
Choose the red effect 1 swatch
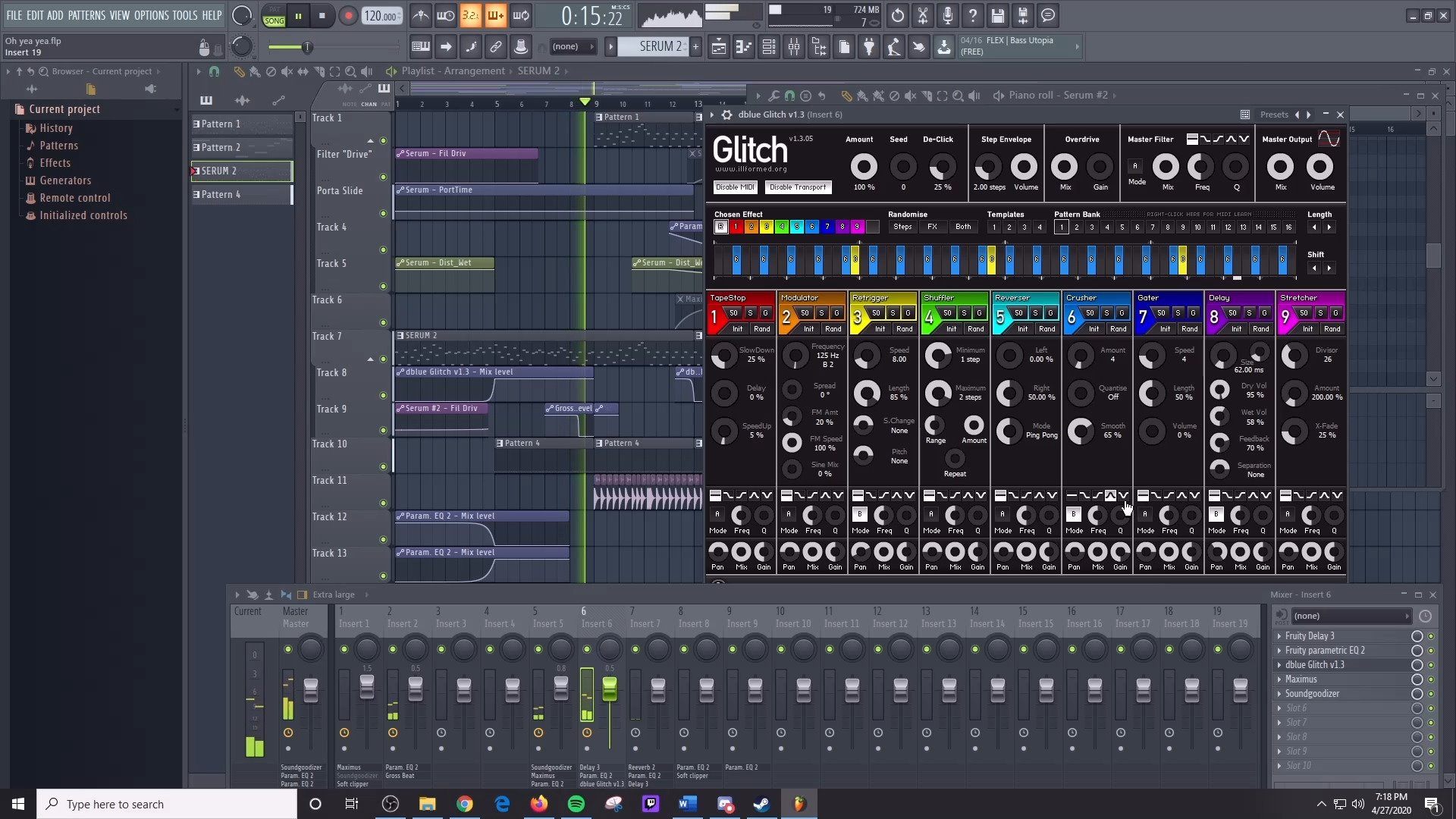736,227
